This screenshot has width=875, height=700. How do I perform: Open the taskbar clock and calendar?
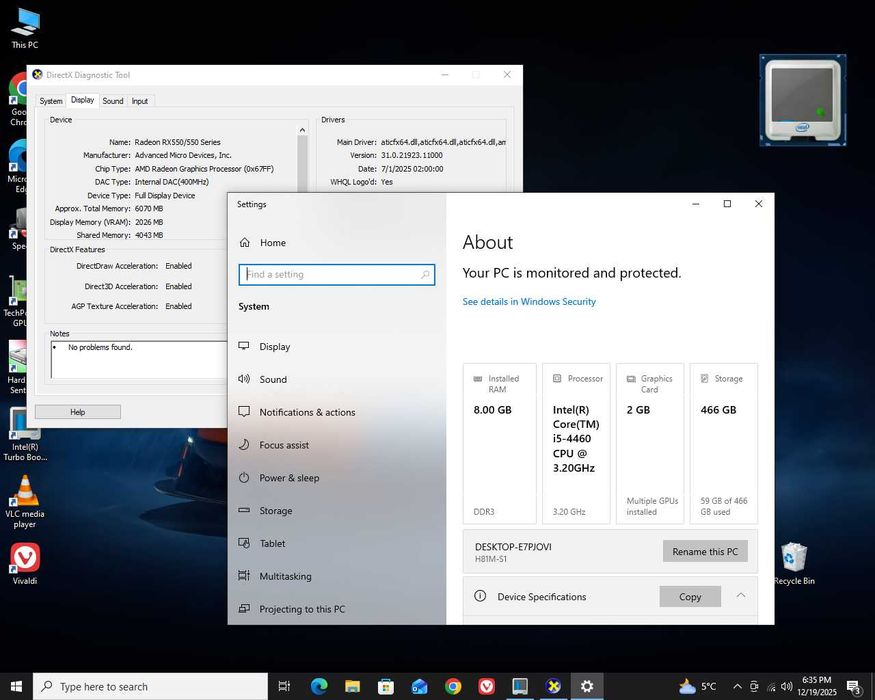(817, 686)
